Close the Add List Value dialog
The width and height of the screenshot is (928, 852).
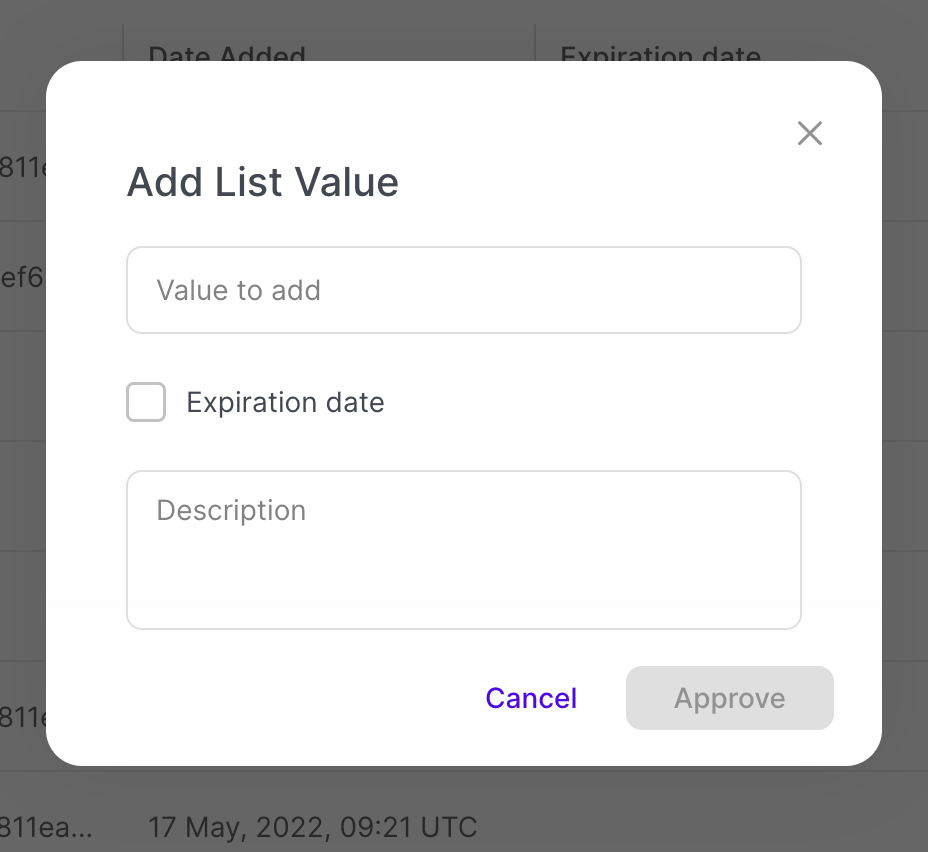pos(810,133)
